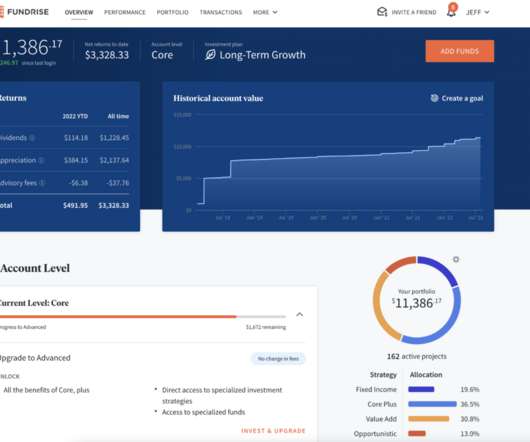530x442 pixels.
Task: Click the progress to Advanced bar
Action: point(143,317)
